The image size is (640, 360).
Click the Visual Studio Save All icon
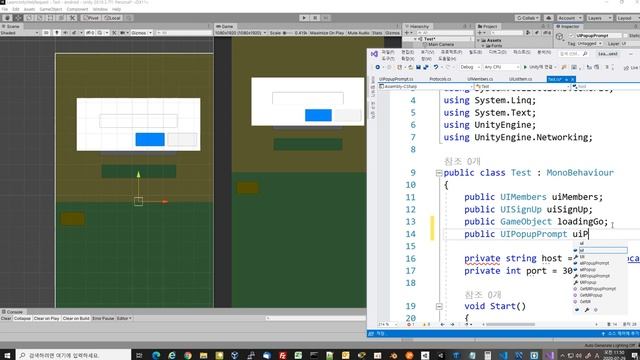tap(426, 67)
